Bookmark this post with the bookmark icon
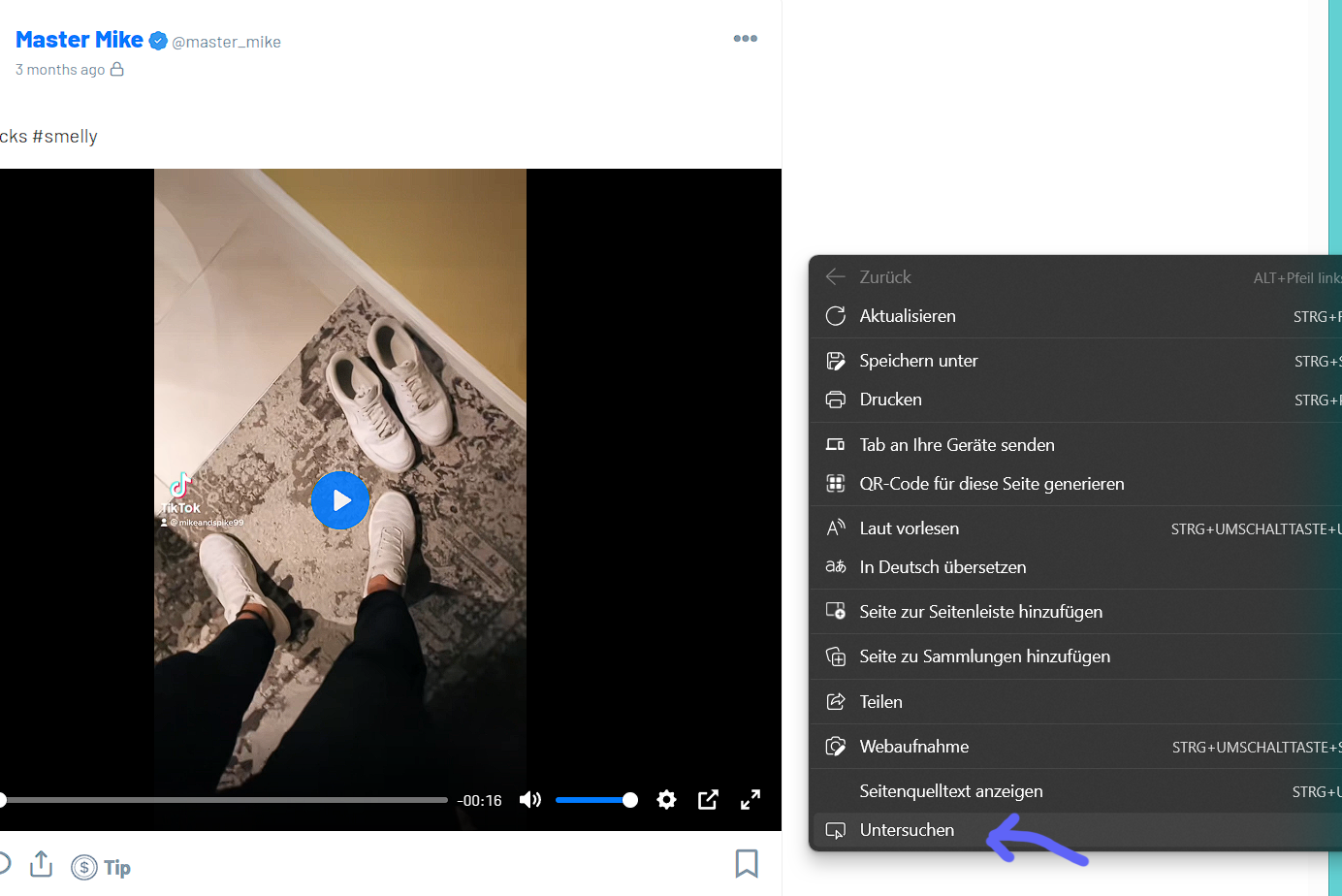This screenshot has height=896, width=1342. (747, 863)
